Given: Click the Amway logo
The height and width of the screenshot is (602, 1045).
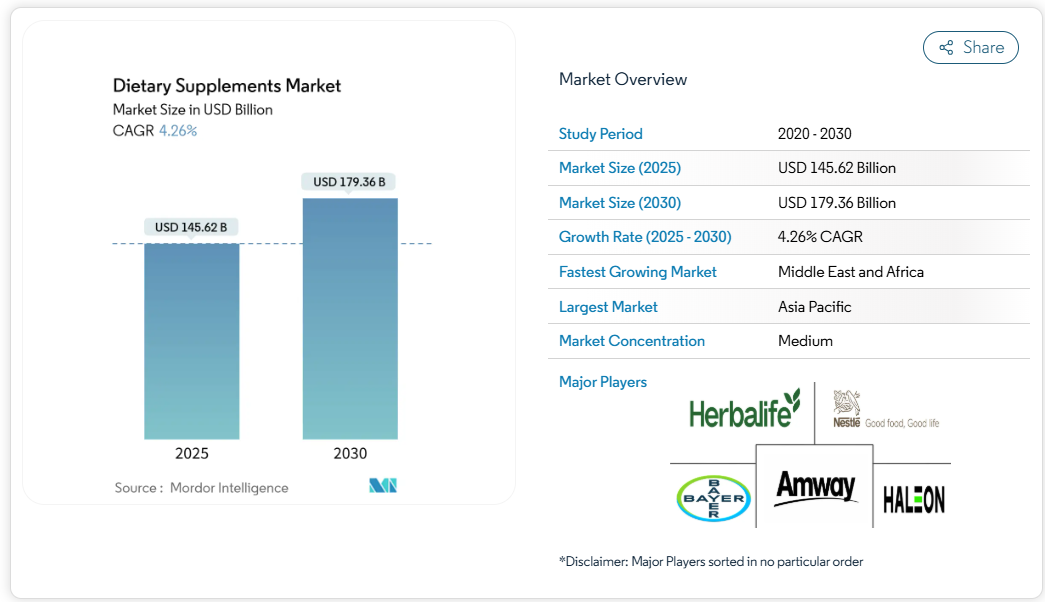Looking at the screenshot, I should point(815,487).
